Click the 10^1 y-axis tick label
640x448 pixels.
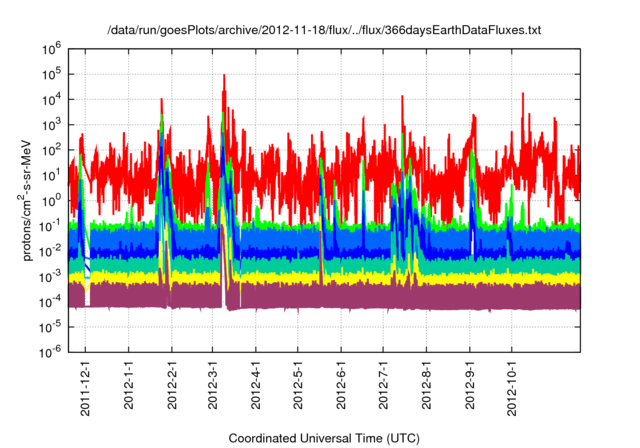point(51,176)
